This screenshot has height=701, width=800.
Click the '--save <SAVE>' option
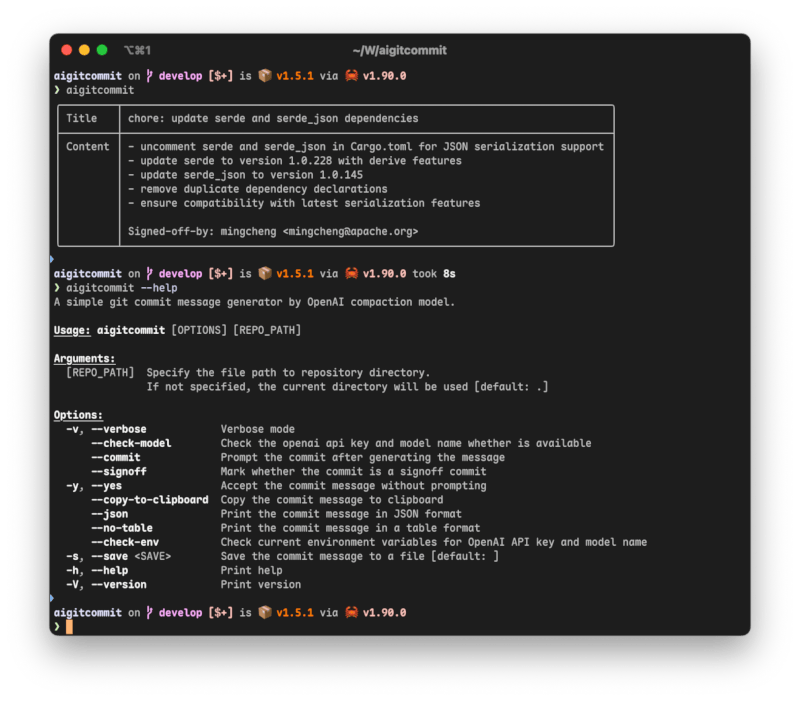click(x=131, y=556)
